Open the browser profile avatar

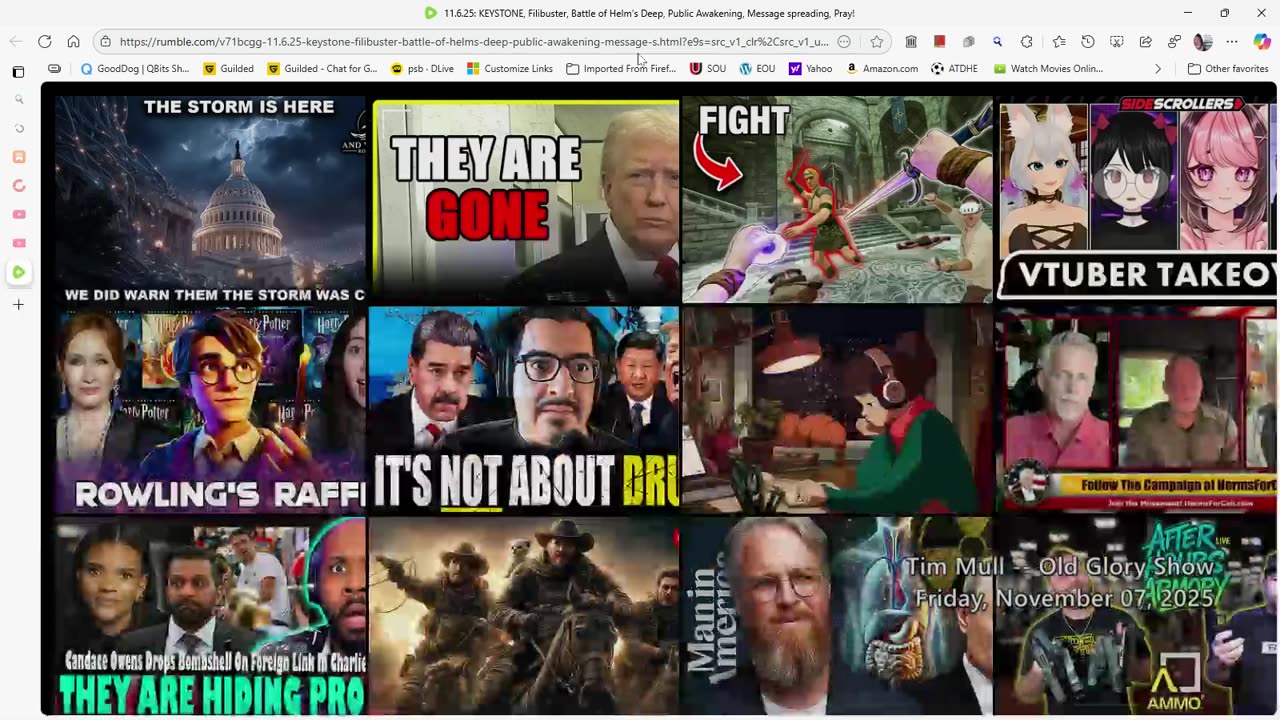[x=1203, y=42]
